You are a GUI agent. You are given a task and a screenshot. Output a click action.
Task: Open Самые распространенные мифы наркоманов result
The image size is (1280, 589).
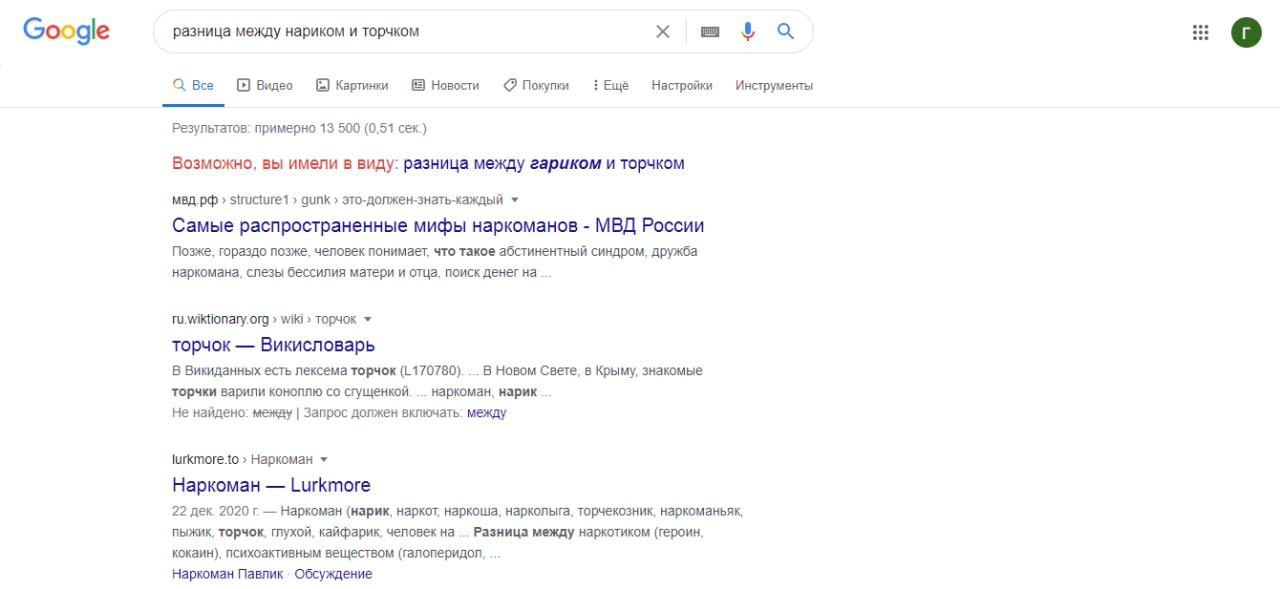click(438, 225)
